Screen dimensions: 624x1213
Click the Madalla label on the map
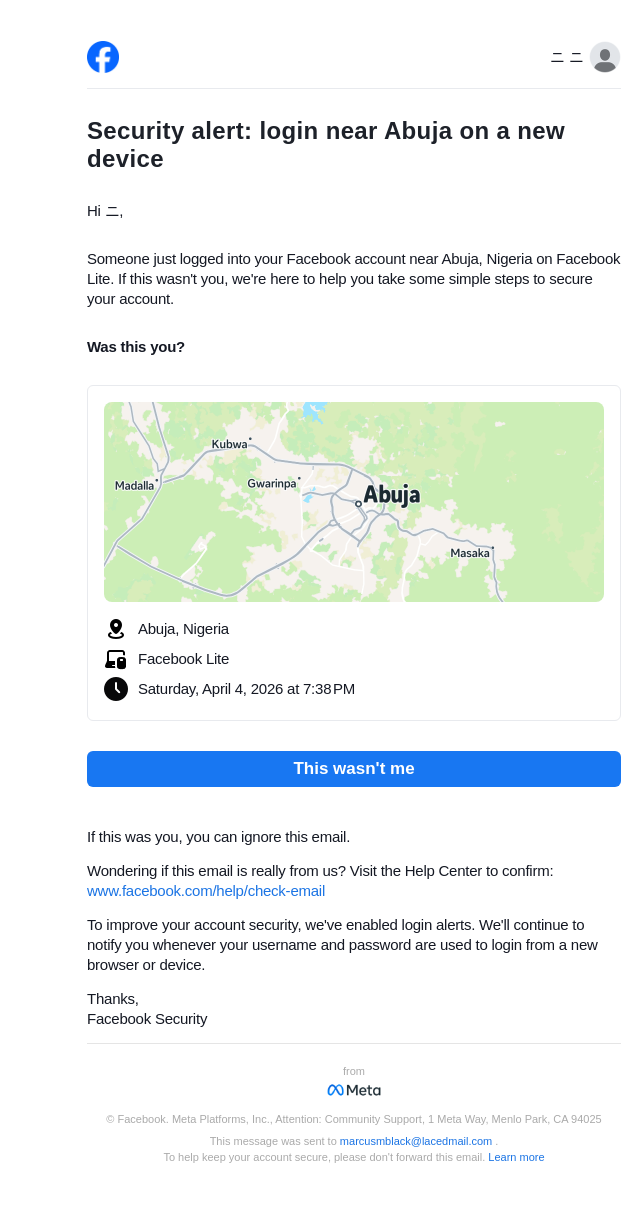click(135, 486)
